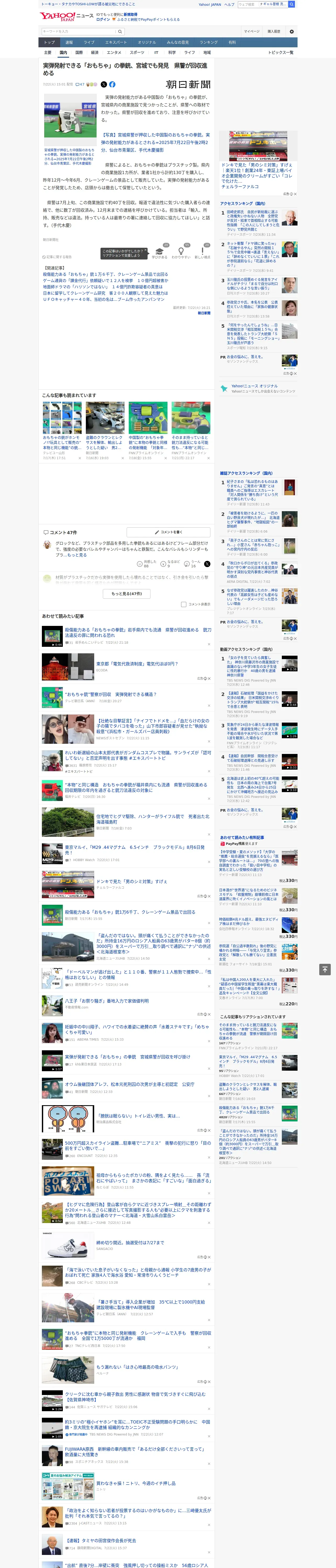React with 学びがある graduation cap icon
Image resolution: width=336 pixels, height=1568 pixels.
click(160, 251)
